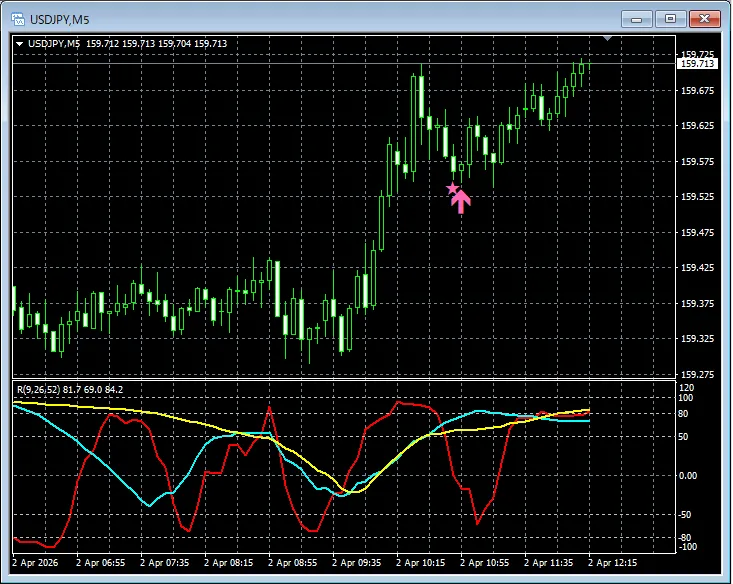This screenshot has width=733, height=584.
Task: Click the 159.575 price scale label
Action: pos(697,162)
